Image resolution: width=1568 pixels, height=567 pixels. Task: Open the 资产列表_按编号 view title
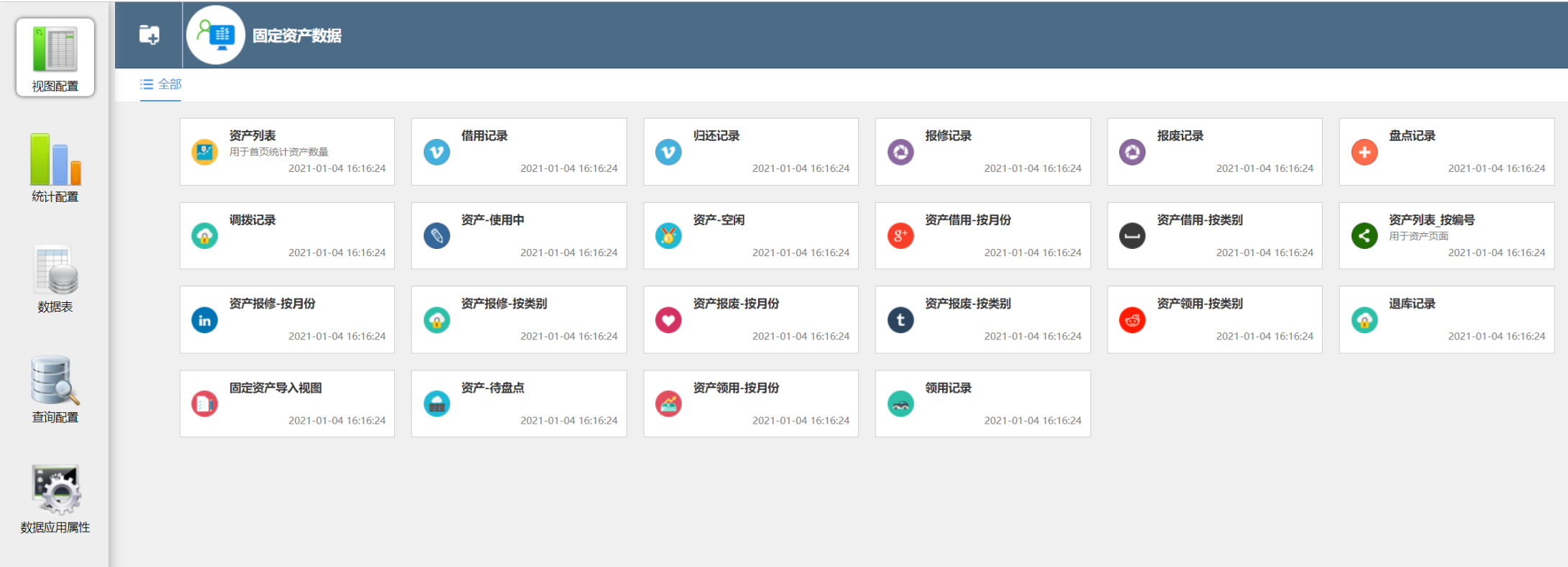[x=1431, y=219]
